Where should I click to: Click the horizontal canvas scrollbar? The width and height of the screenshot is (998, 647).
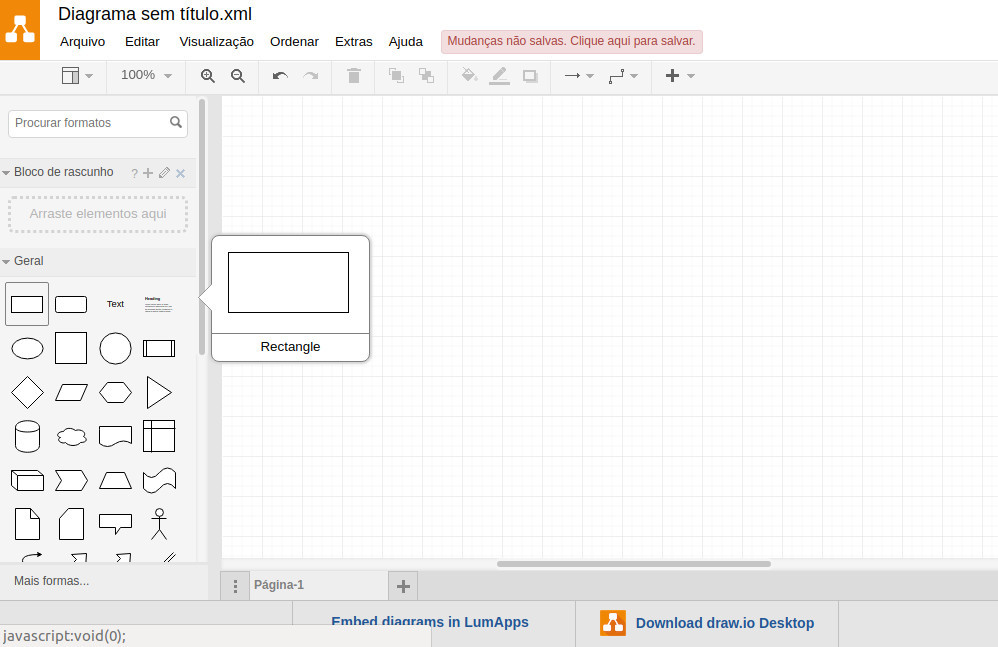(x=633, y=564)
